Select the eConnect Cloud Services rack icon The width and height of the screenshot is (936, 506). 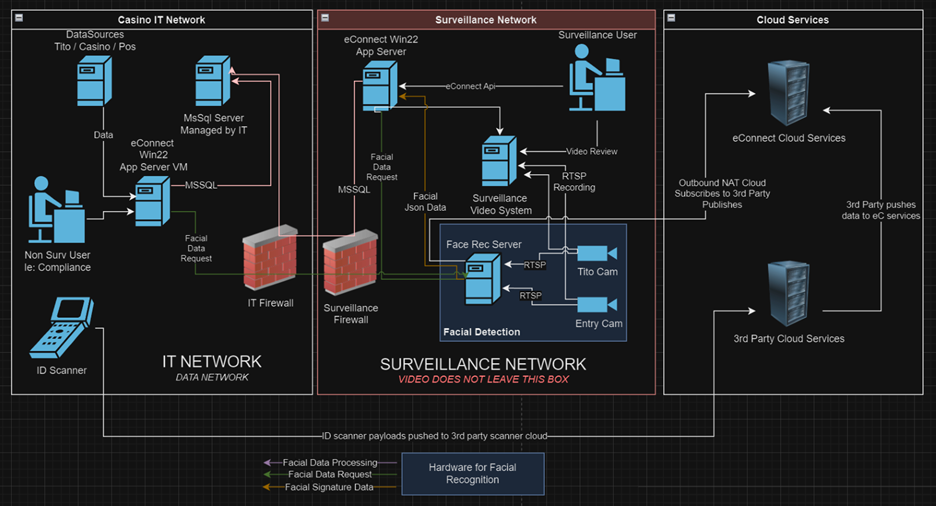click(x=789, y=92)
